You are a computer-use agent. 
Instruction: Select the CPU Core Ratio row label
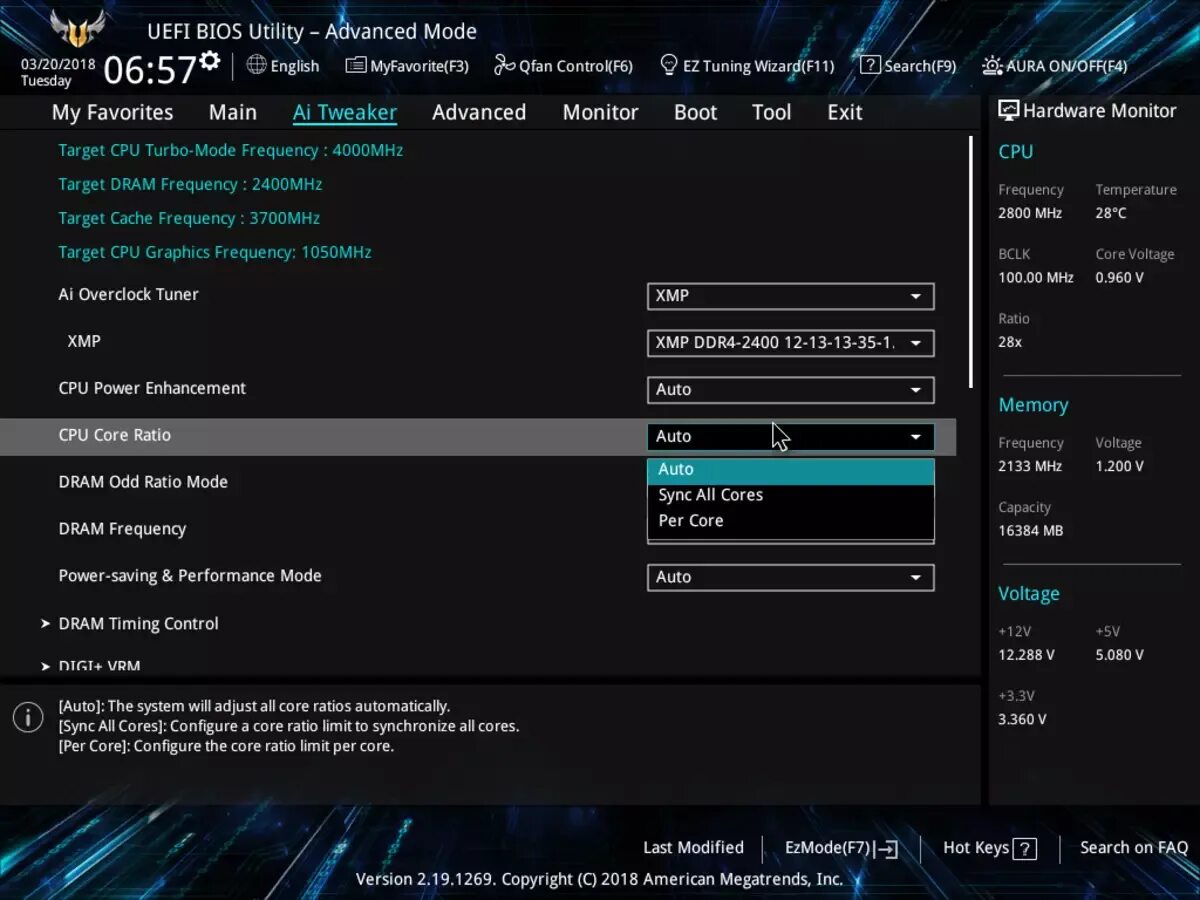115,436
